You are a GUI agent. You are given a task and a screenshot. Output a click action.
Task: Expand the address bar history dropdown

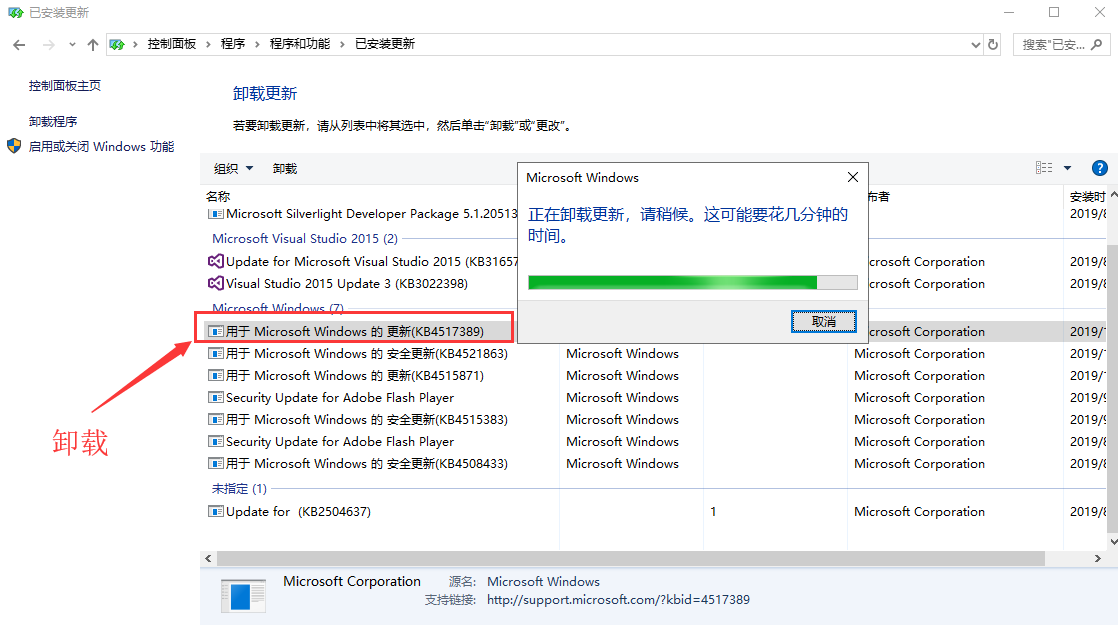point(975,45)
